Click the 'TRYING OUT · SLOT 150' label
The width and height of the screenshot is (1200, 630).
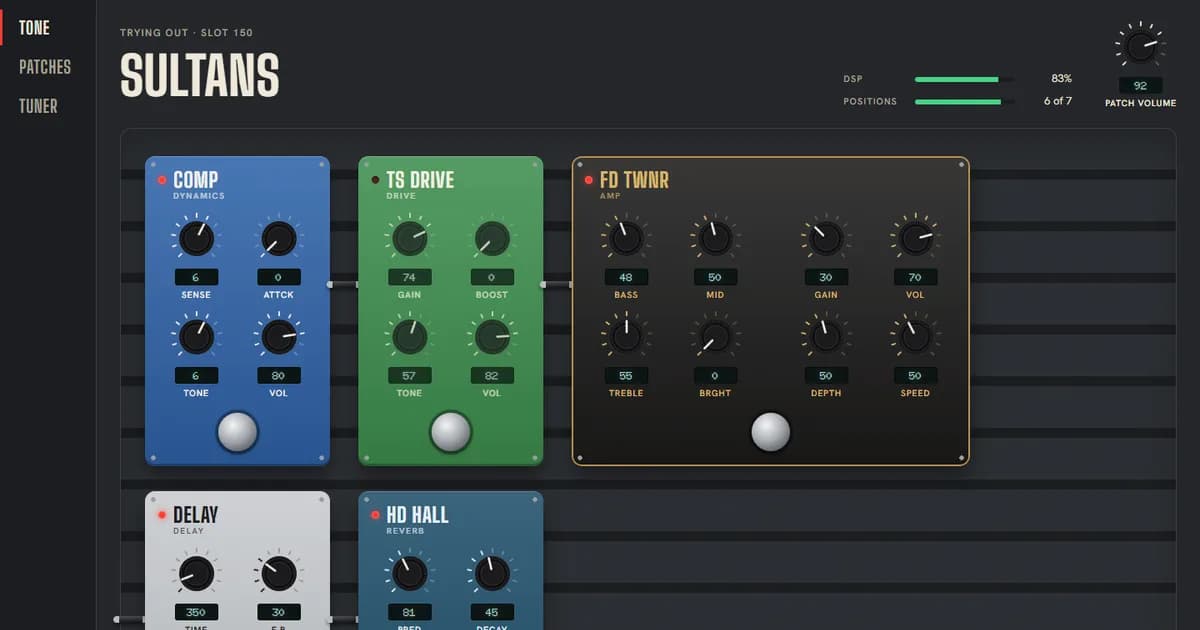pyautogui.click(x=186, y=33)
